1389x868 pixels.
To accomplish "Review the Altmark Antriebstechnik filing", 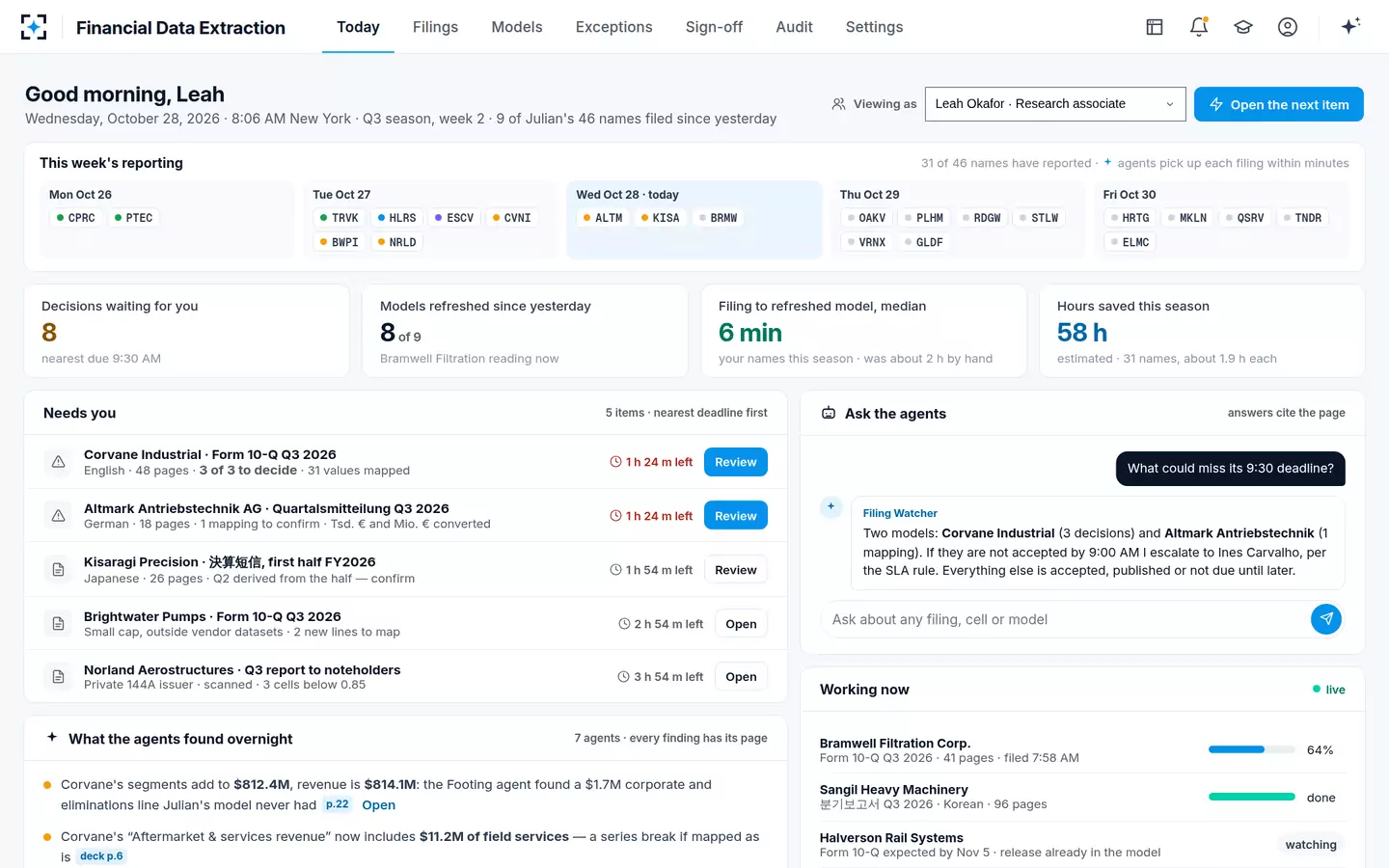I will pyautogui.click(x=736, y=516).
